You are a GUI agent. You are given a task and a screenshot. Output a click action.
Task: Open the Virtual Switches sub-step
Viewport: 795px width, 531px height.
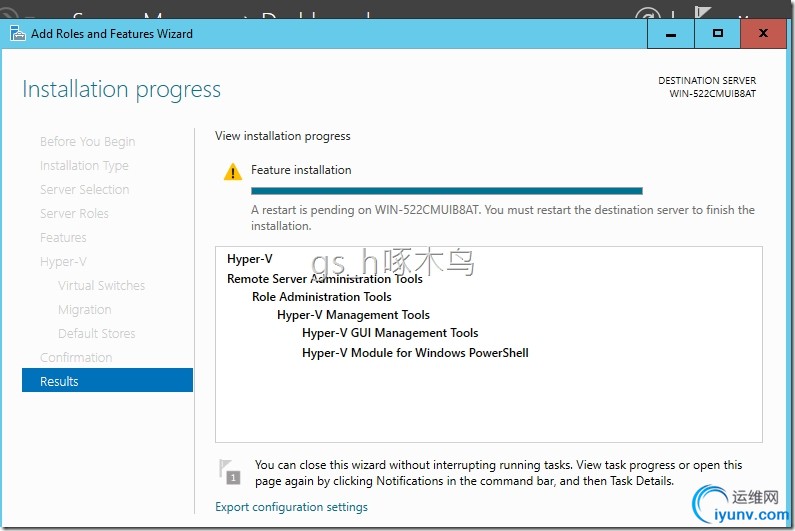point(101,286)
